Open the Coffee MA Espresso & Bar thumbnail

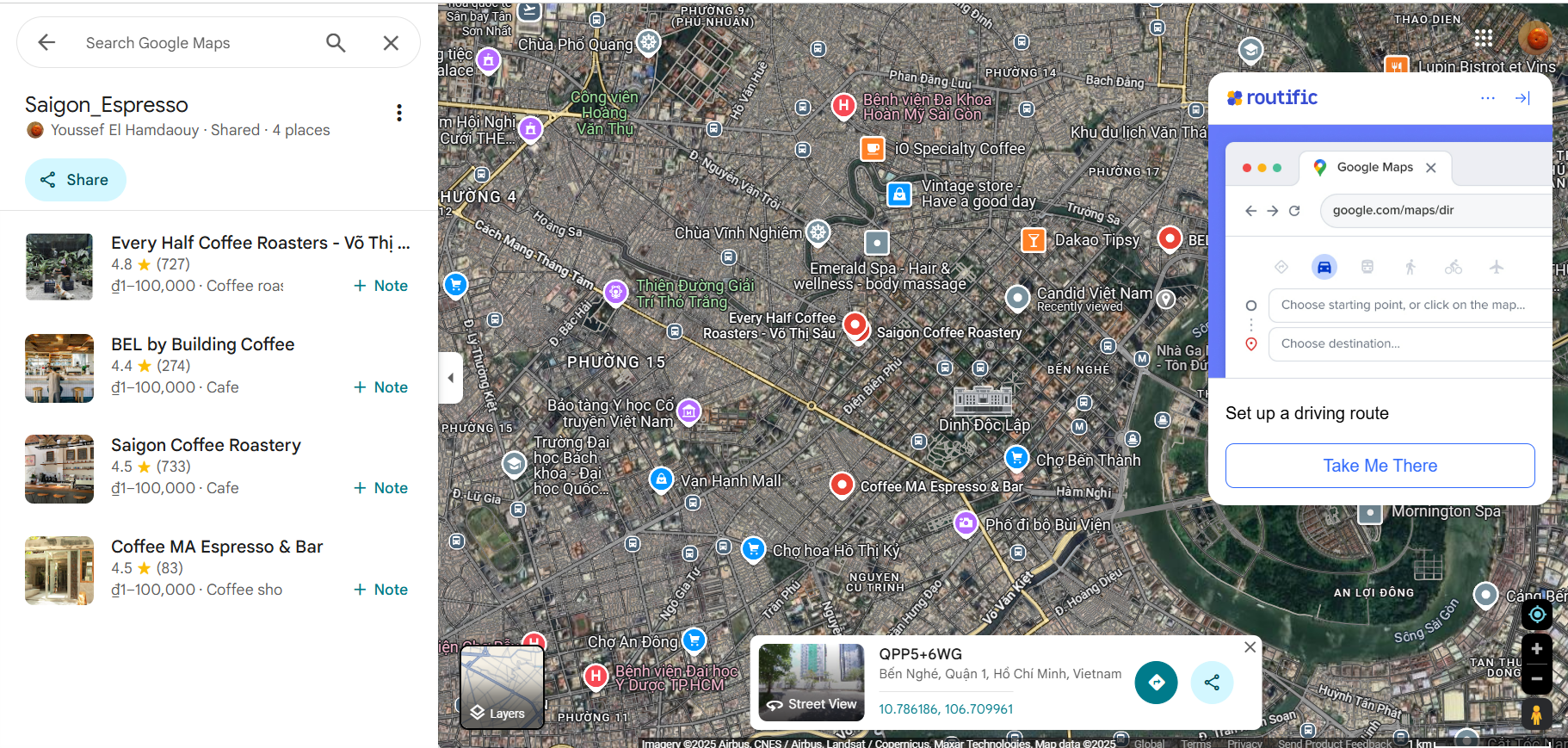coord(59,571)
